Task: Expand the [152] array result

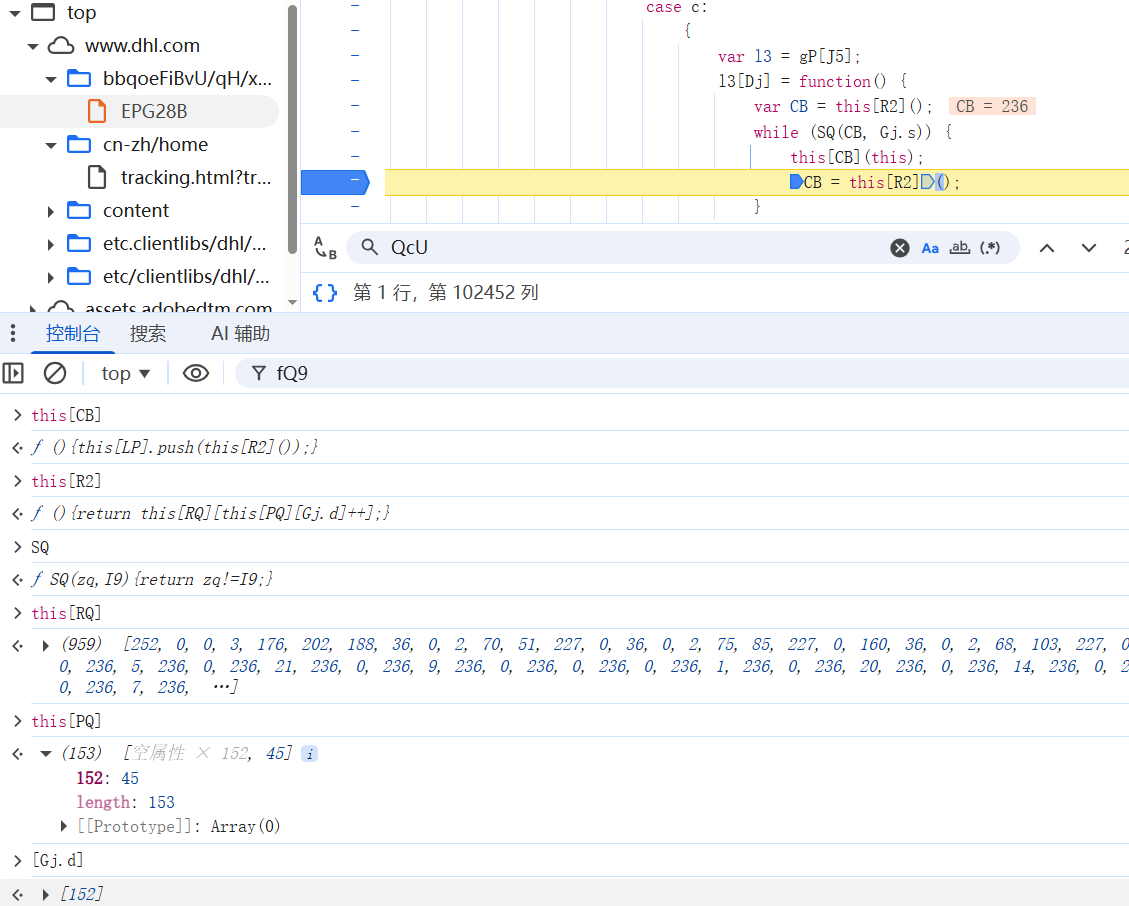Action: click(x=45, y=894)
